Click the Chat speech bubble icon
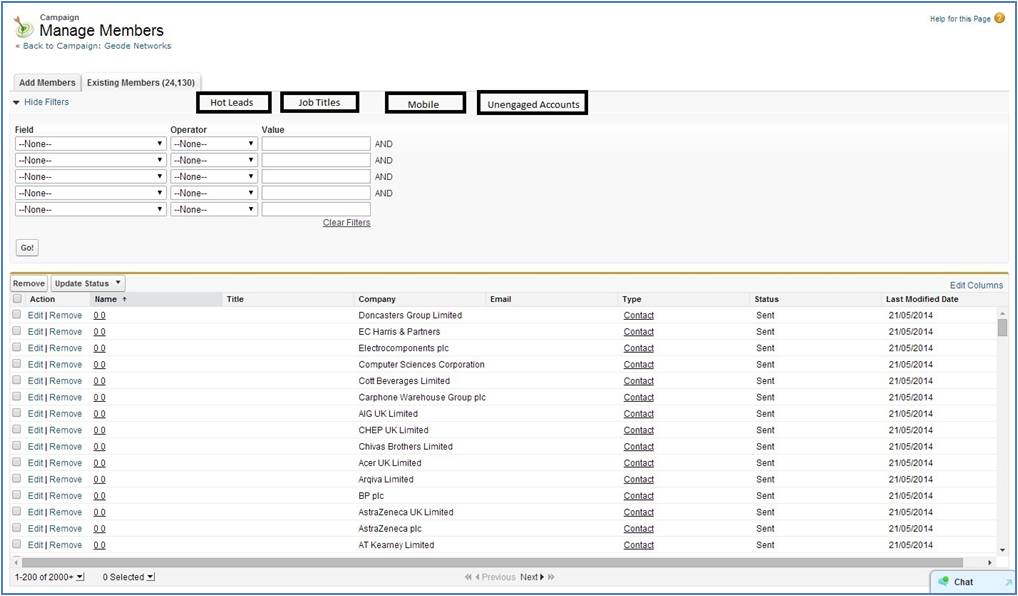This screenshot has height=596, width=1018. pyautogui.click(x=942, y=581)
